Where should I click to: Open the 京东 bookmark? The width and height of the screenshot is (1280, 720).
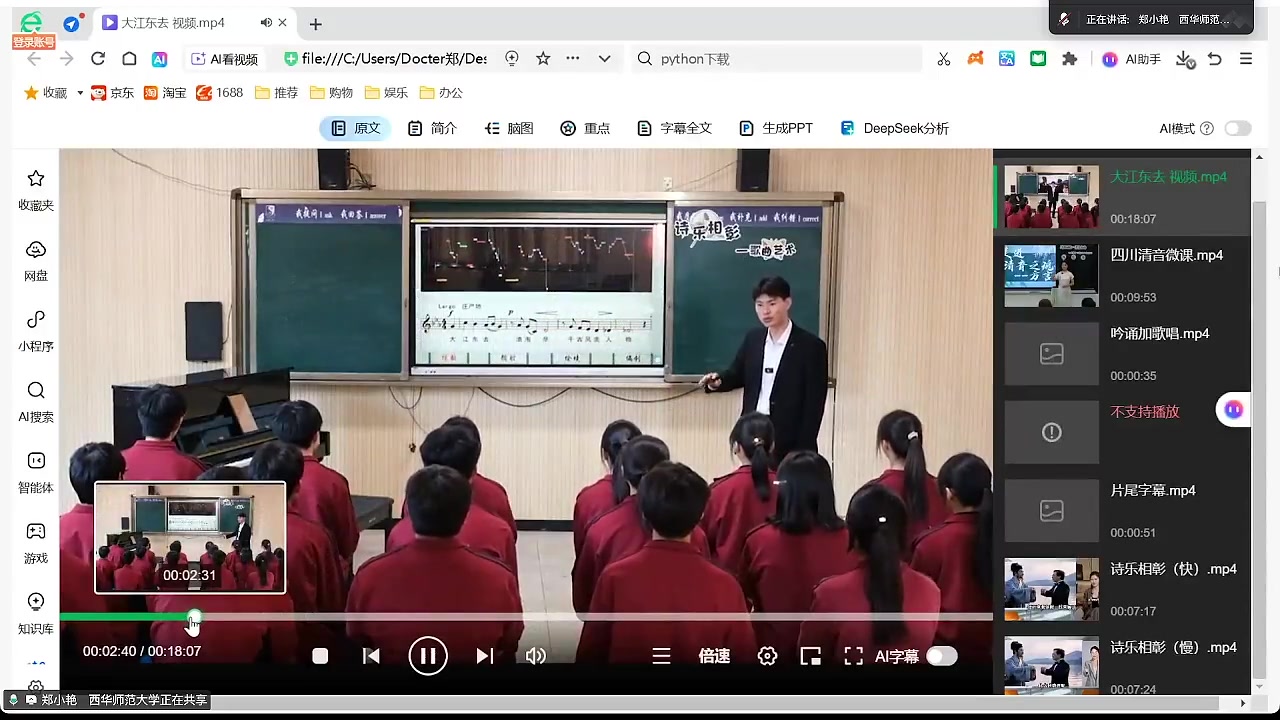[112, 93]
